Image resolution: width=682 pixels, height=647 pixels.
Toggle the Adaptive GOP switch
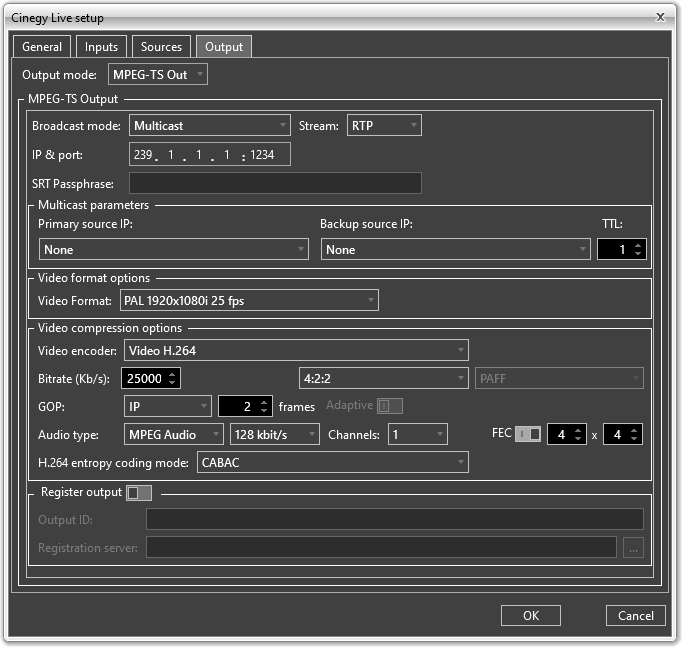click(x=390, y=406)
